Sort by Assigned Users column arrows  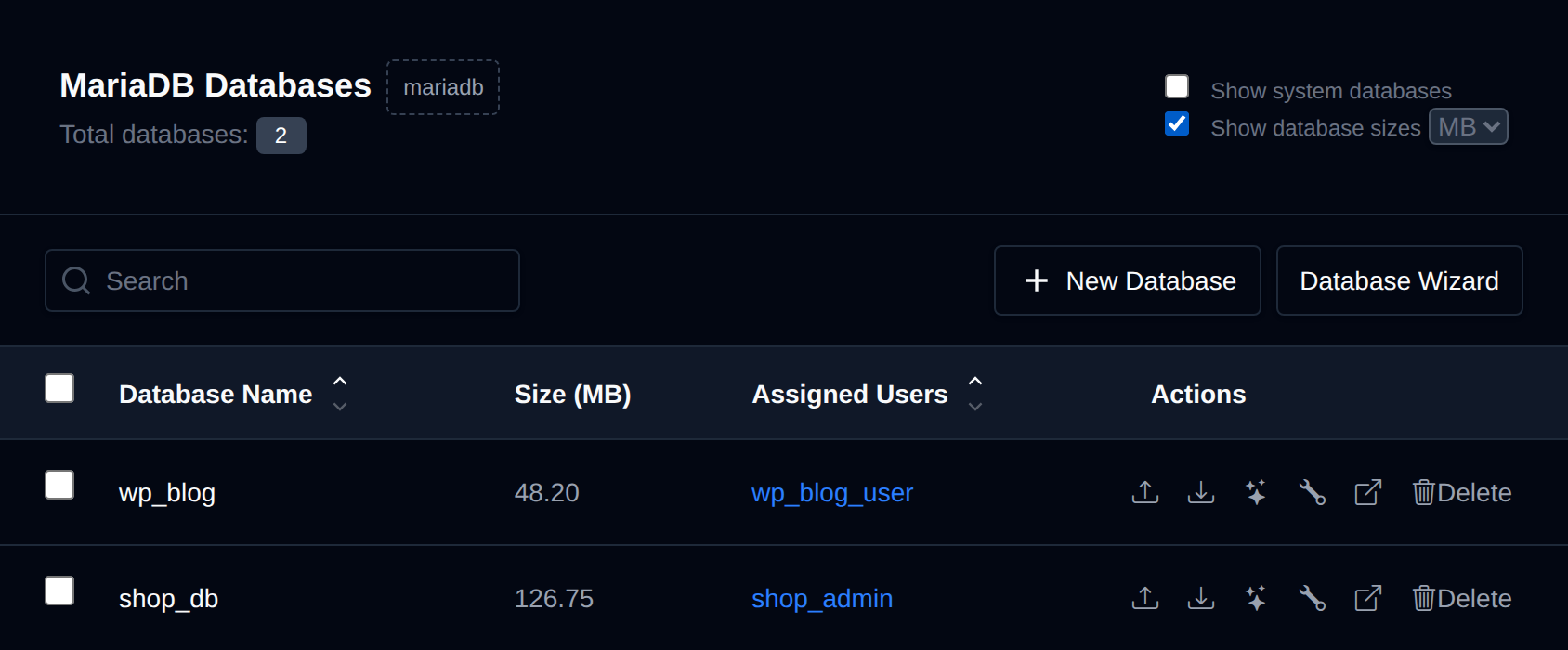(x=975, y=394)
